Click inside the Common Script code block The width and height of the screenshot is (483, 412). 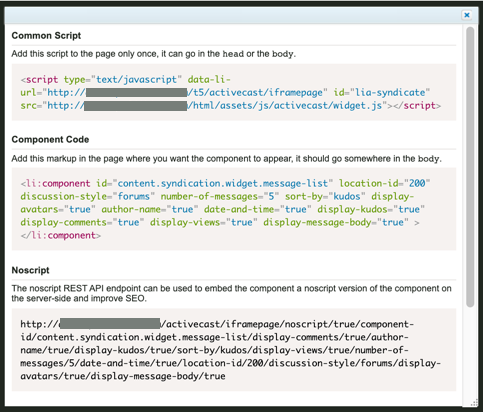(234, 92)
